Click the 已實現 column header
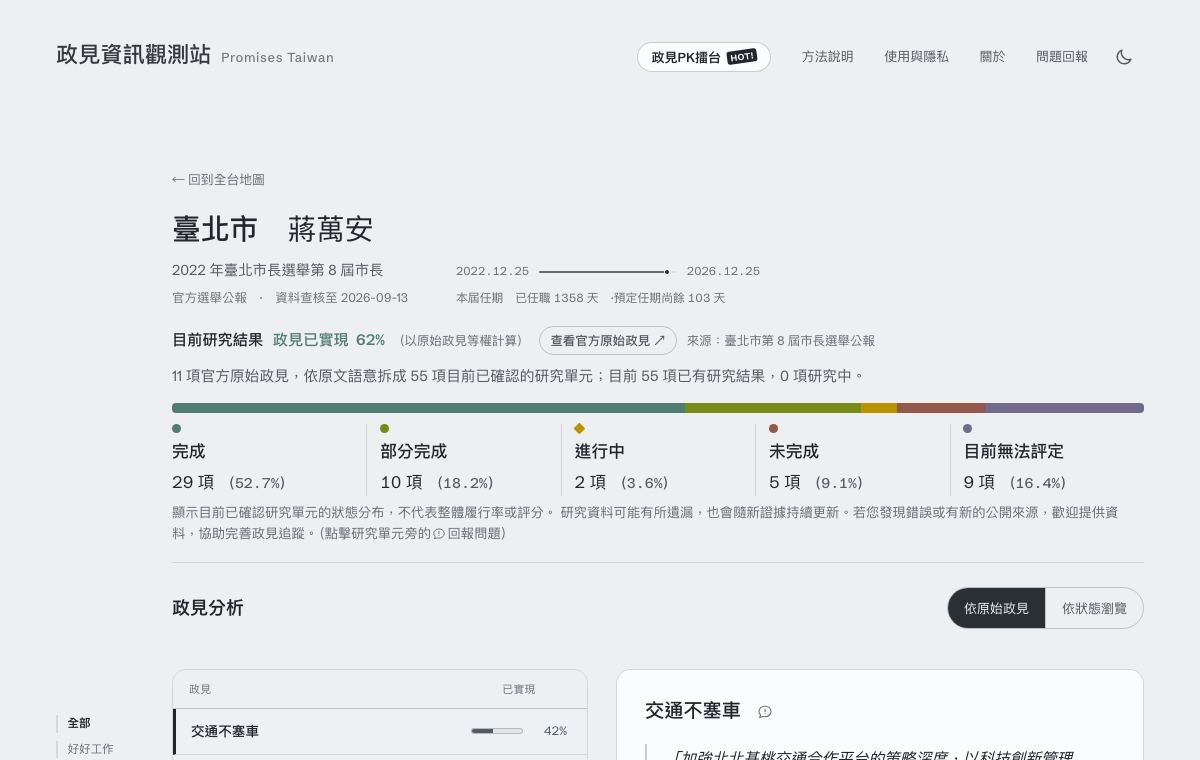 coord(518,689)
